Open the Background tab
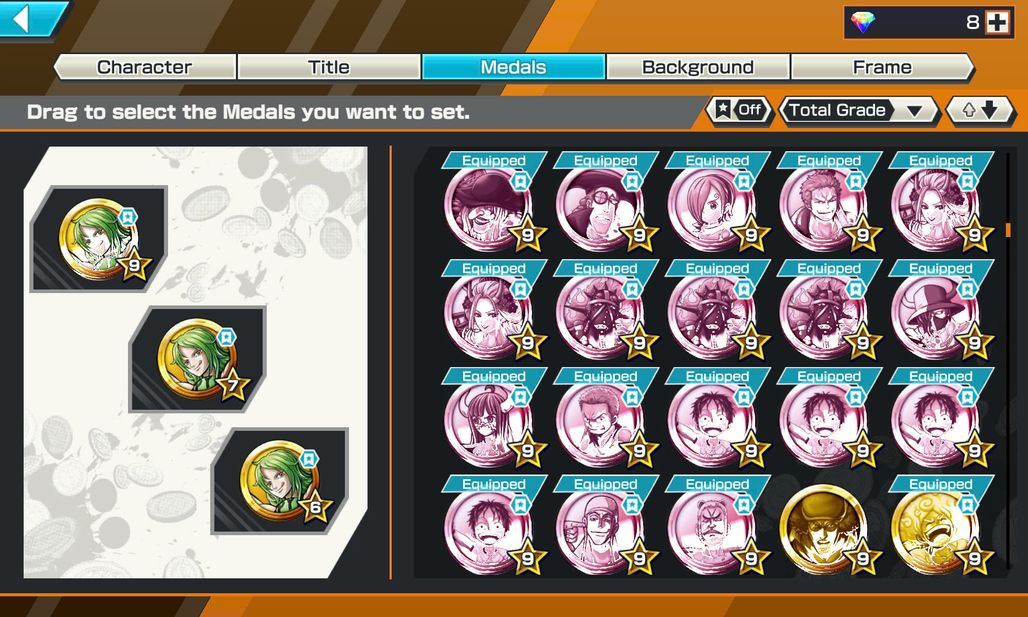 (698, 67)
